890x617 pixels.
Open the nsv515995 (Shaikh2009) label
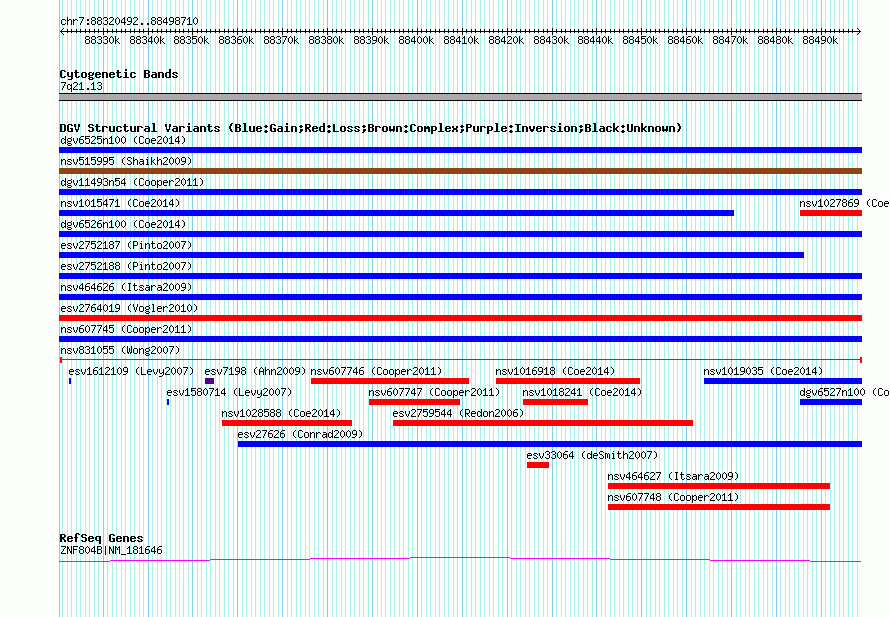pyautogui.click(x=126, y=161)
